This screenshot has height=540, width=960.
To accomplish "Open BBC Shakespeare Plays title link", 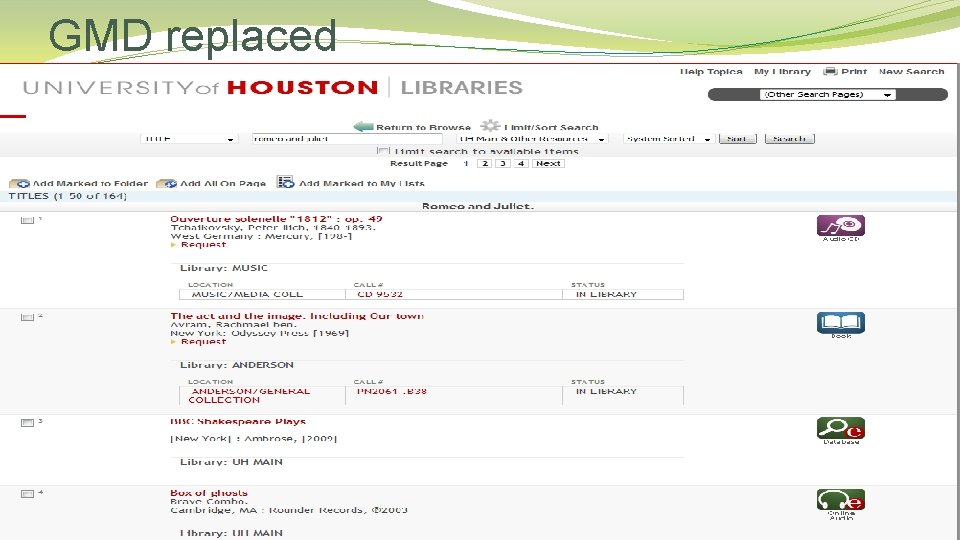I will [238, 421].
